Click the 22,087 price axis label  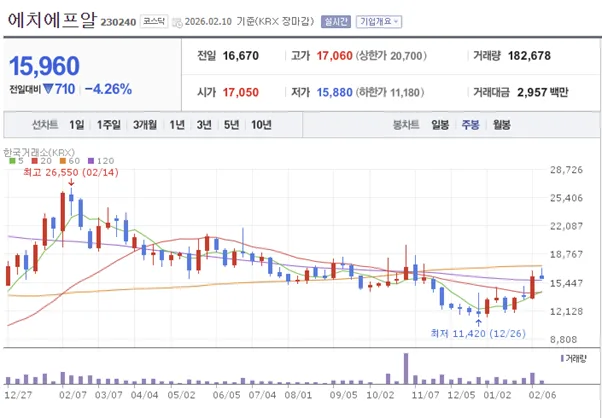click(x=566, y=226)
